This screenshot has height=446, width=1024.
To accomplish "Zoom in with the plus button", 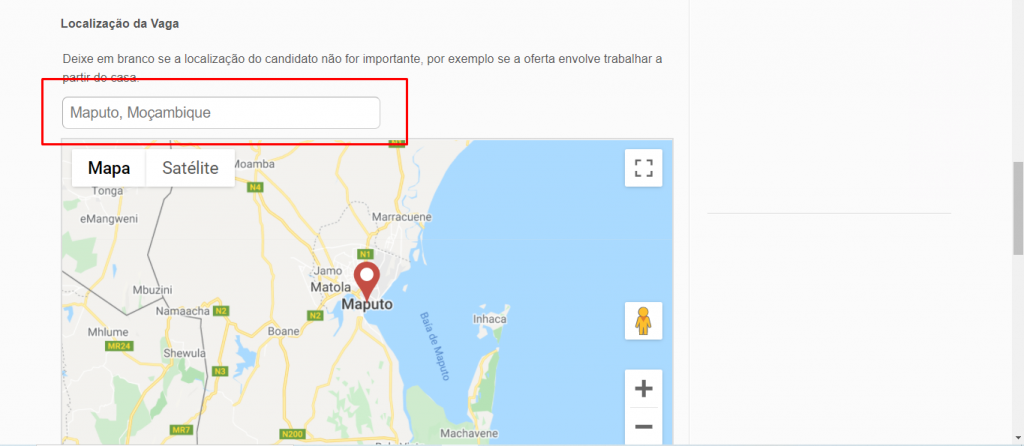I will tap(643, 389).
